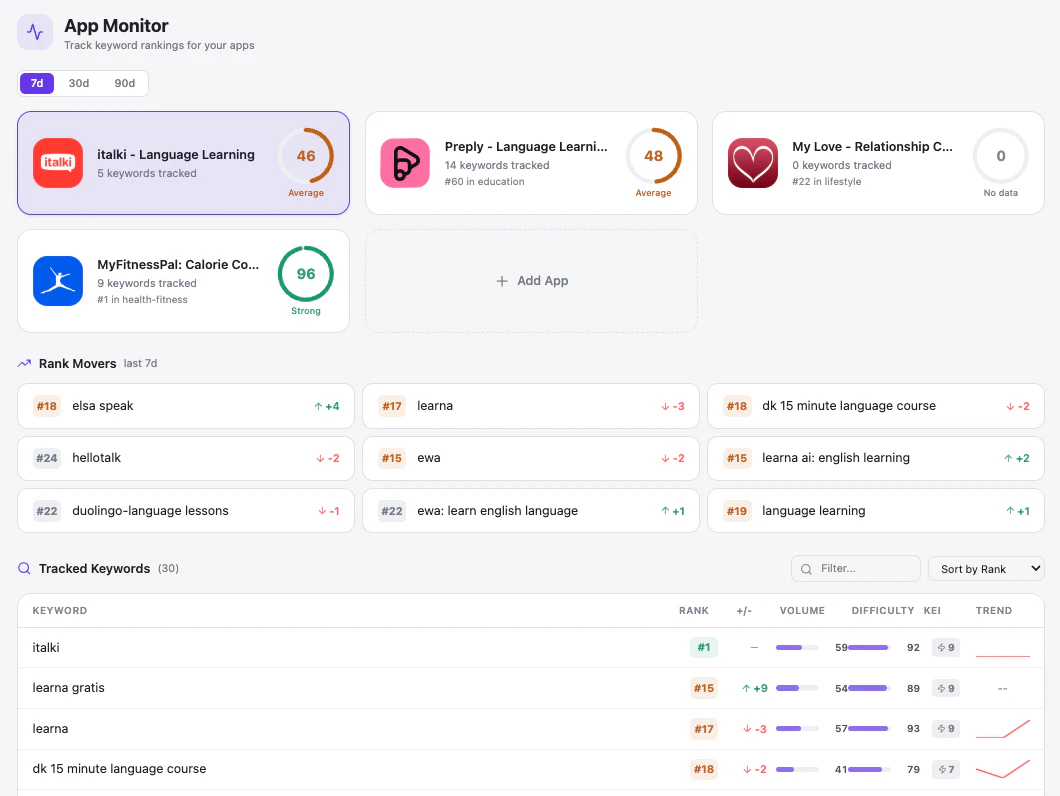This screenshot has height=796, width=1060.
Task: Click the Add App button
Action: [x=531, y=281]
